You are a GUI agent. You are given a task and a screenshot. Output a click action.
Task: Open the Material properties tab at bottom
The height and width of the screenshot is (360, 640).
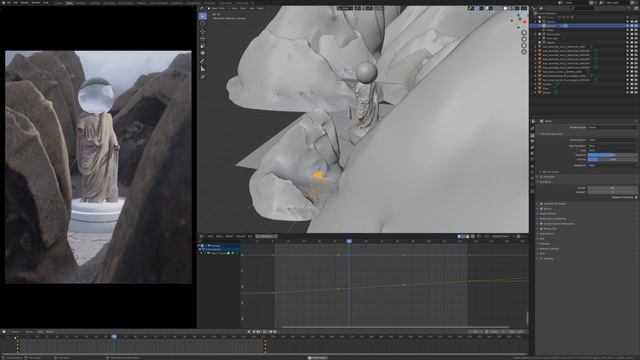[533, 191]
